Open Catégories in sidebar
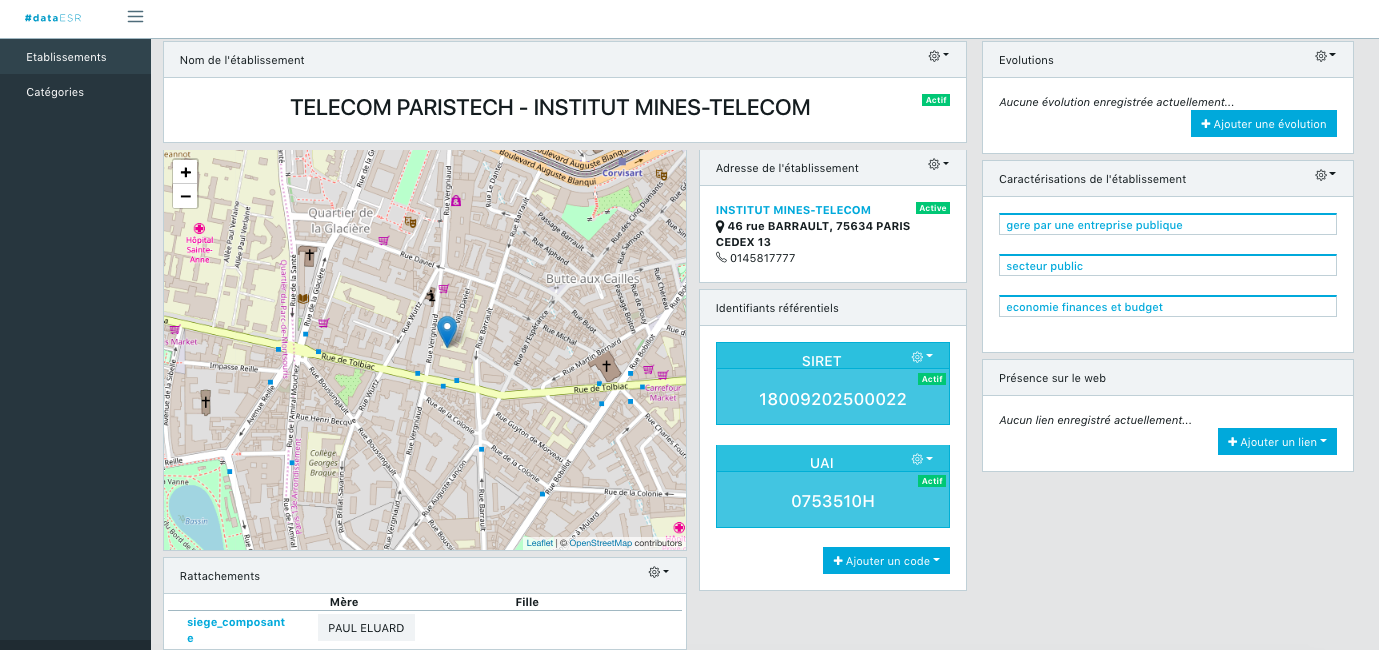Viewport: 1379px width, 650px height. (x=75, y=92)
